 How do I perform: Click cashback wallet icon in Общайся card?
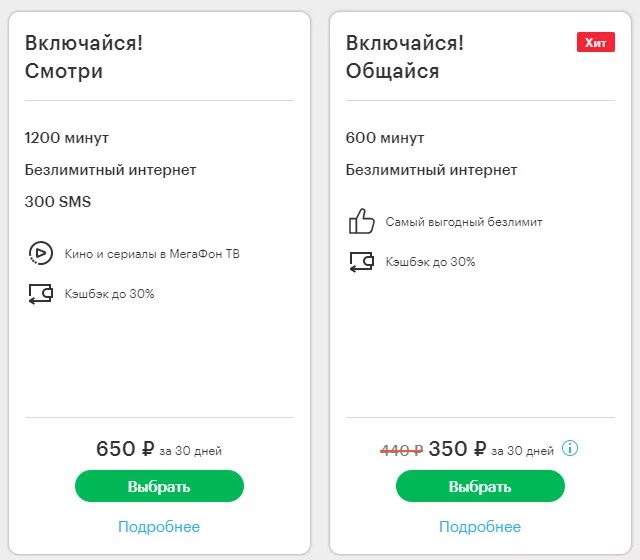(361, 262)
